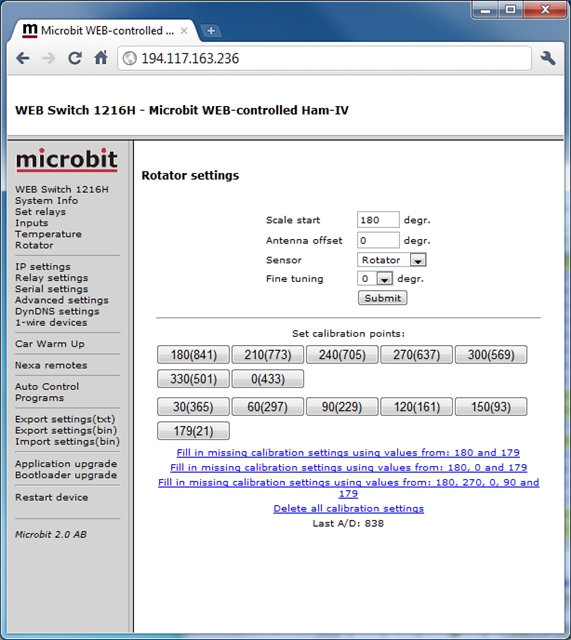
Task: Click fill-in link using 180 and 179
Action: point(348,453)
